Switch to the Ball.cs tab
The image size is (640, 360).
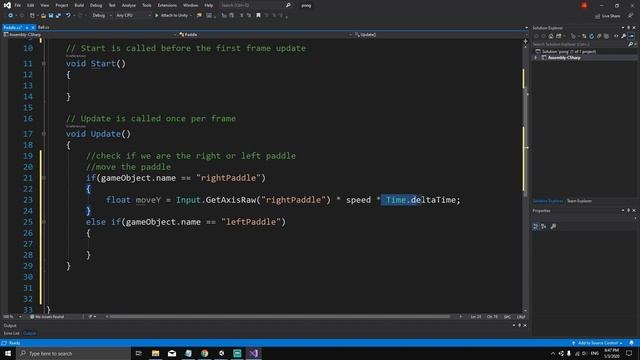tap(43, 27)
